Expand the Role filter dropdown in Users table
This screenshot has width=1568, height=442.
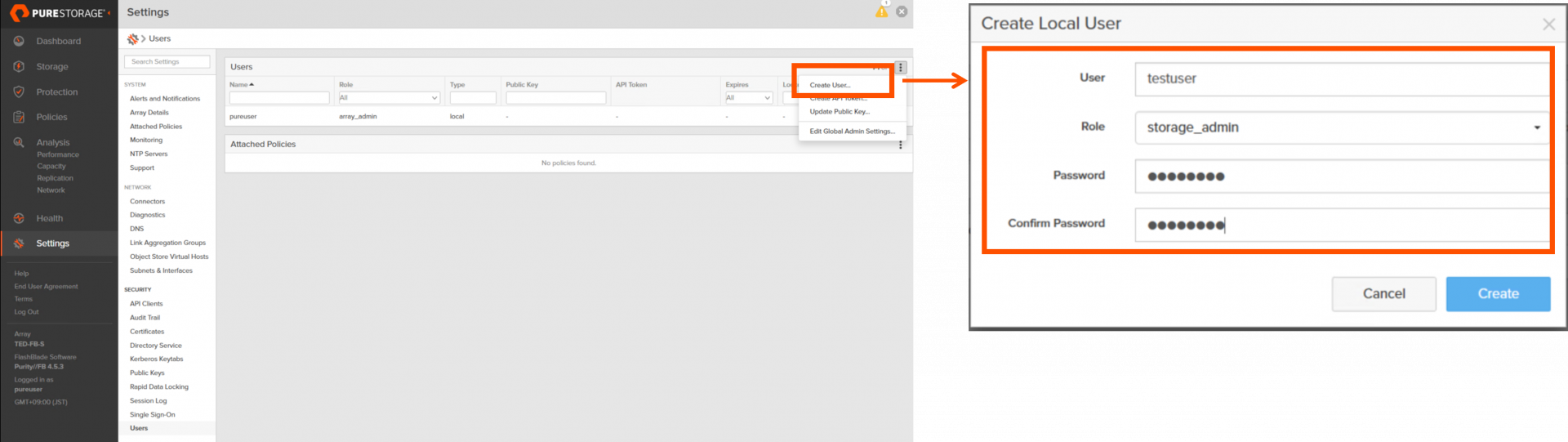coord(389,98)
